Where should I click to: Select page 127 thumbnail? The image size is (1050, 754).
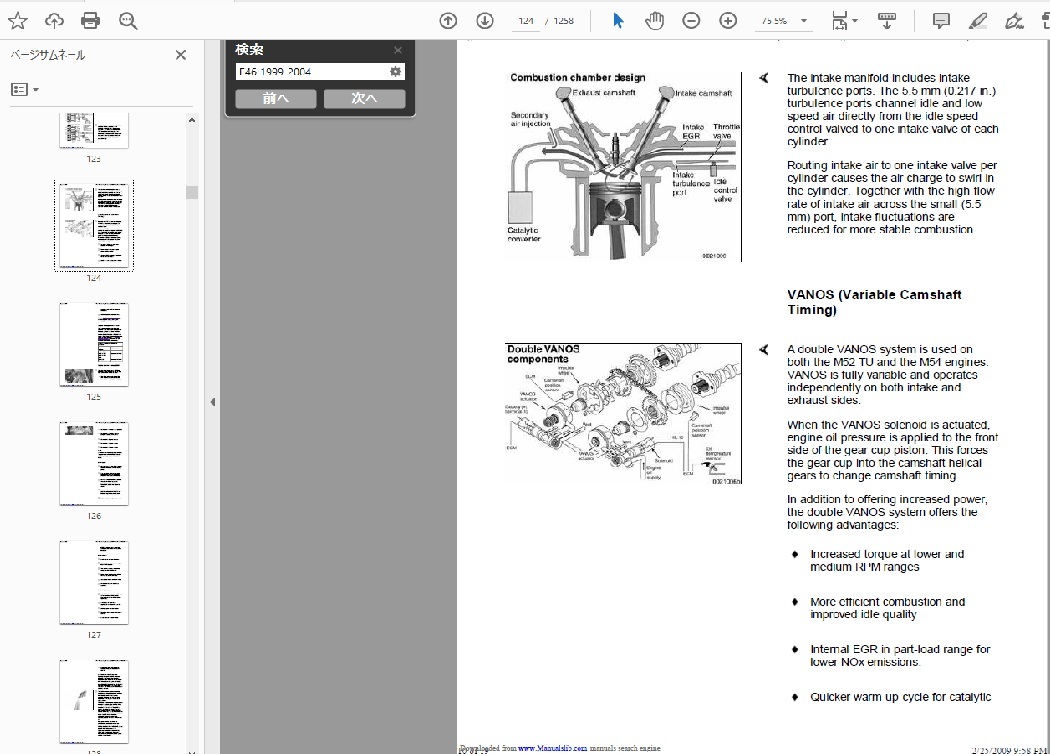94,583
